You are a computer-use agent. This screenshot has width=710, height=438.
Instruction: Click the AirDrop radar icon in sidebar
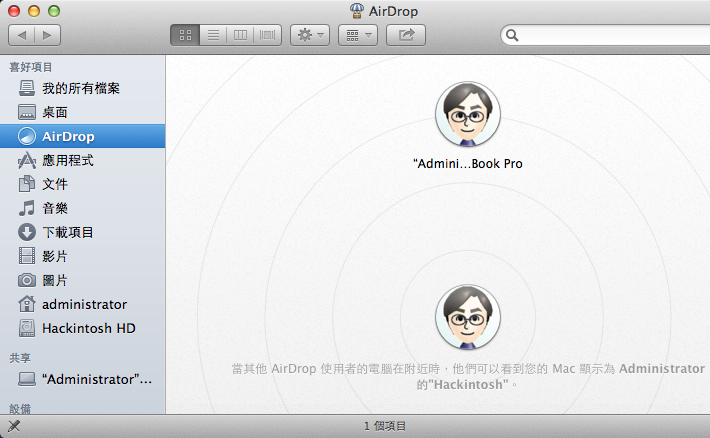27,136
